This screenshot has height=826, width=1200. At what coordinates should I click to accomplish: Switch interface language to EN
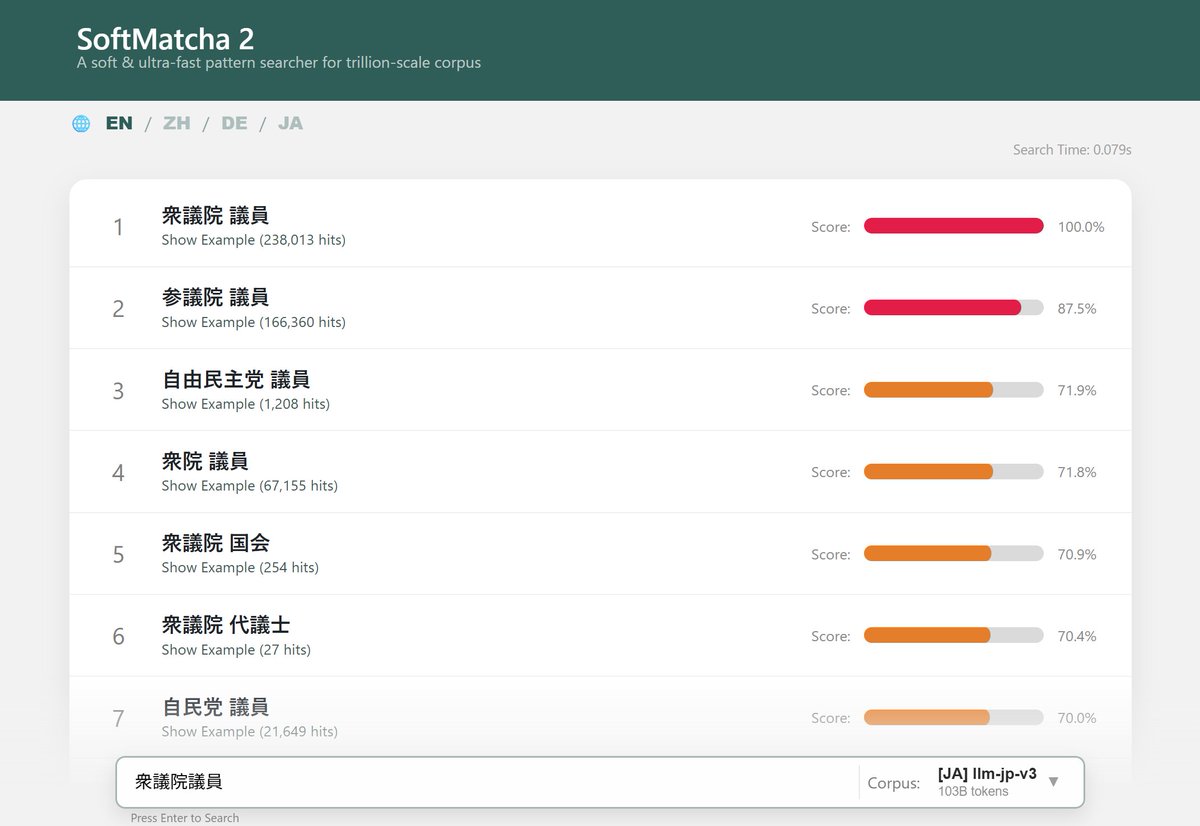click(x=119, y=124)
